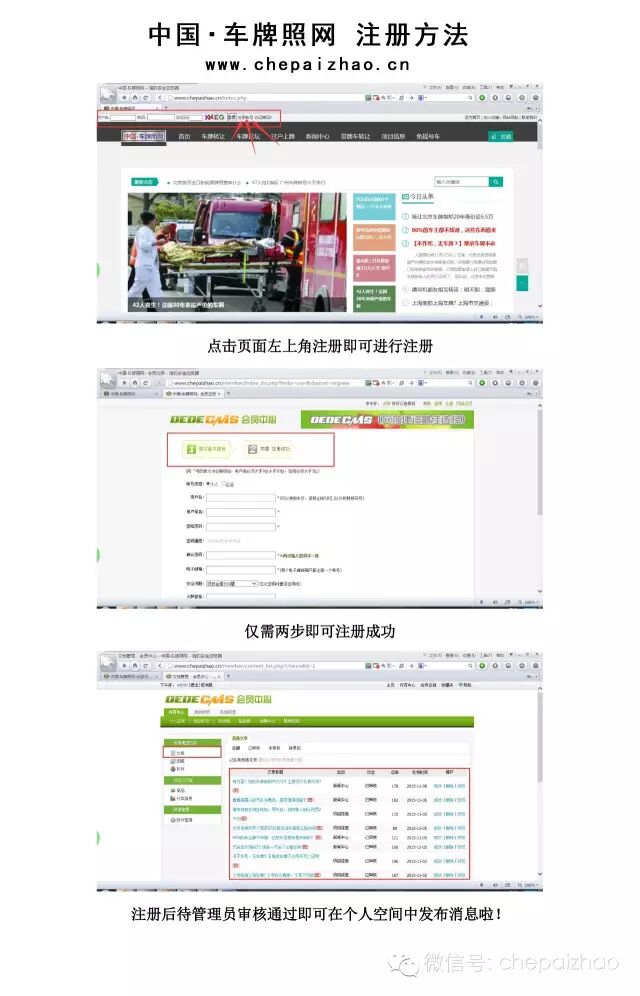Click step 2 registration success in the progress bar
The width and height of the screenshot is (640, 996).
tap(269, 449)
